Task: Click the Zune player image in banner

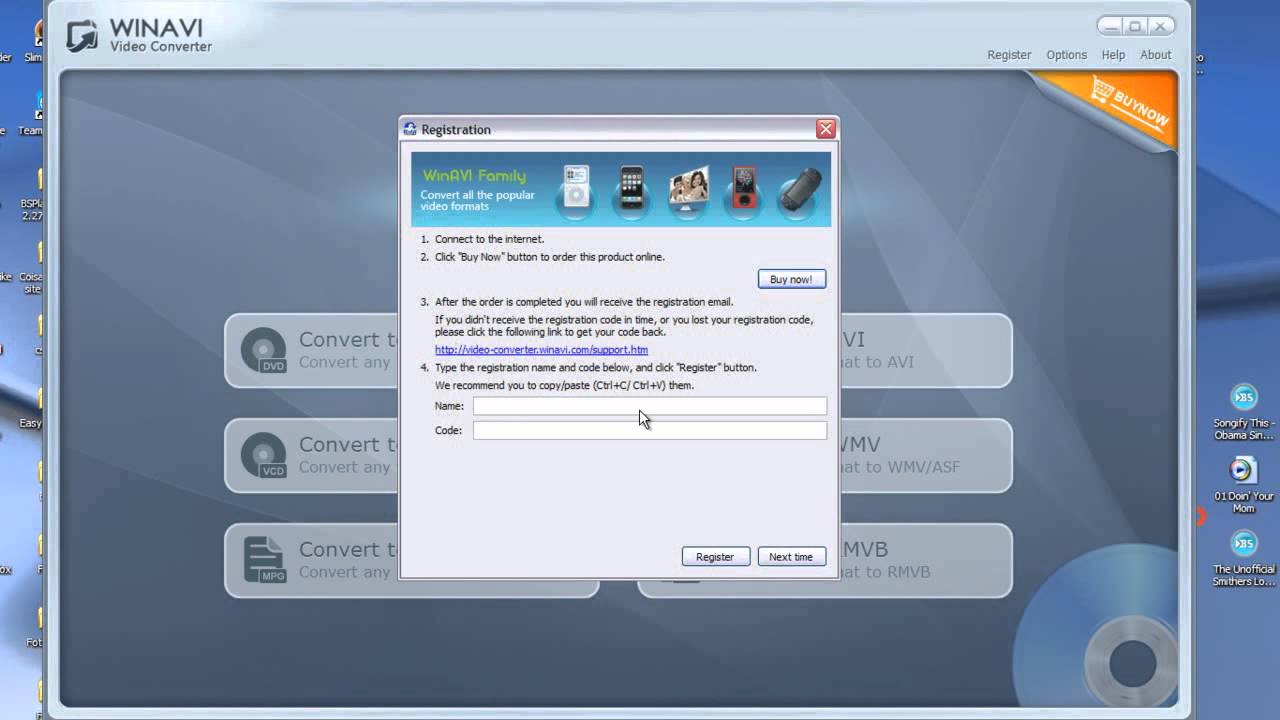Action: coord(744,187)
